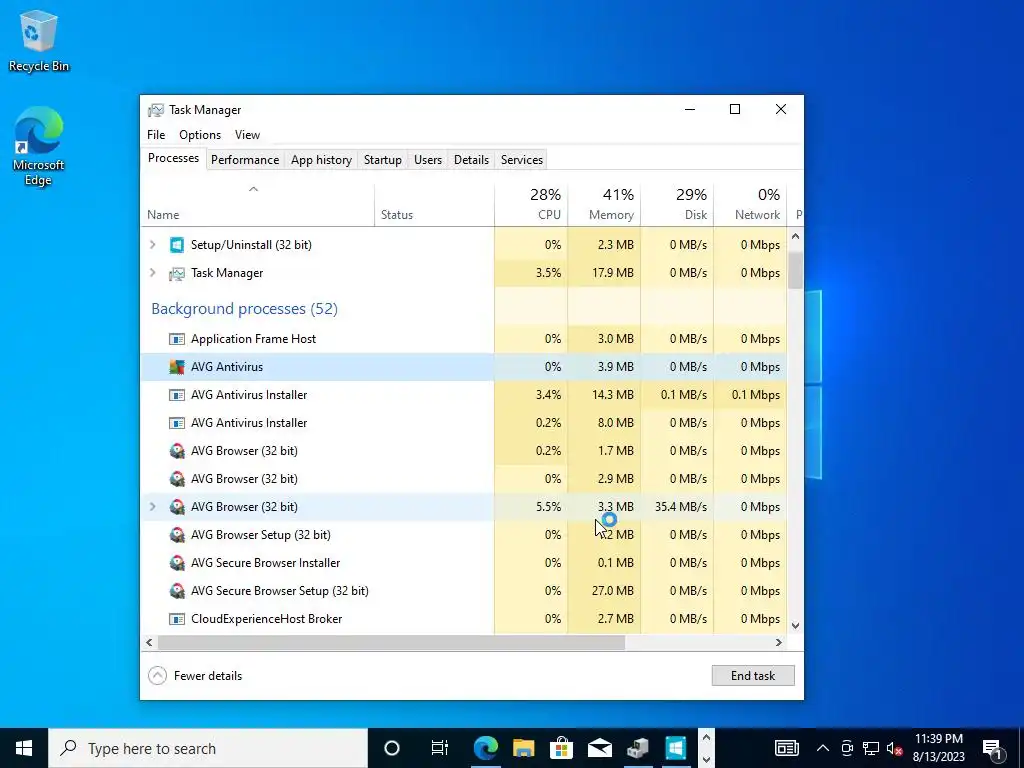Click the vertical scrollbar up arrow
This screenshot has width=1024, height=768.
click(x=795, y=236)
